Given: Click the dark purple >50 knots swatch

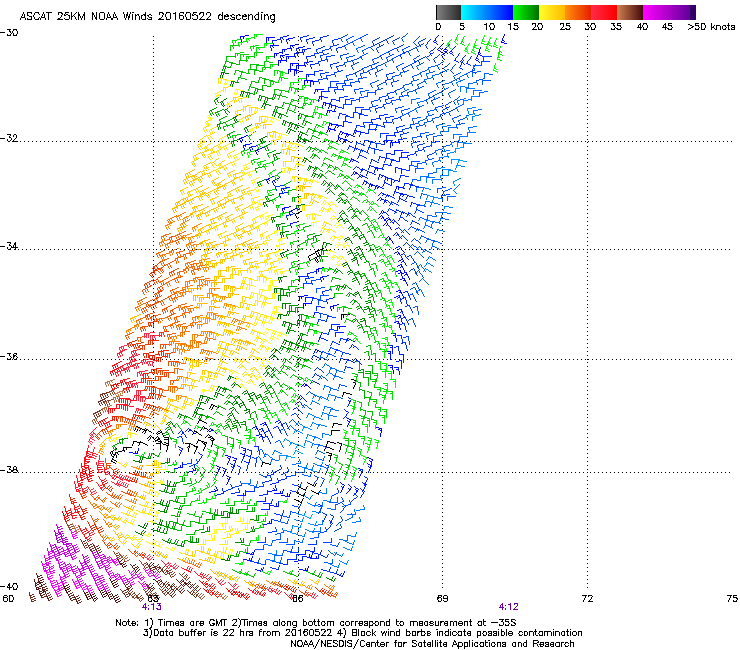Looking at the screenshot, I should [x=693, y=12].
